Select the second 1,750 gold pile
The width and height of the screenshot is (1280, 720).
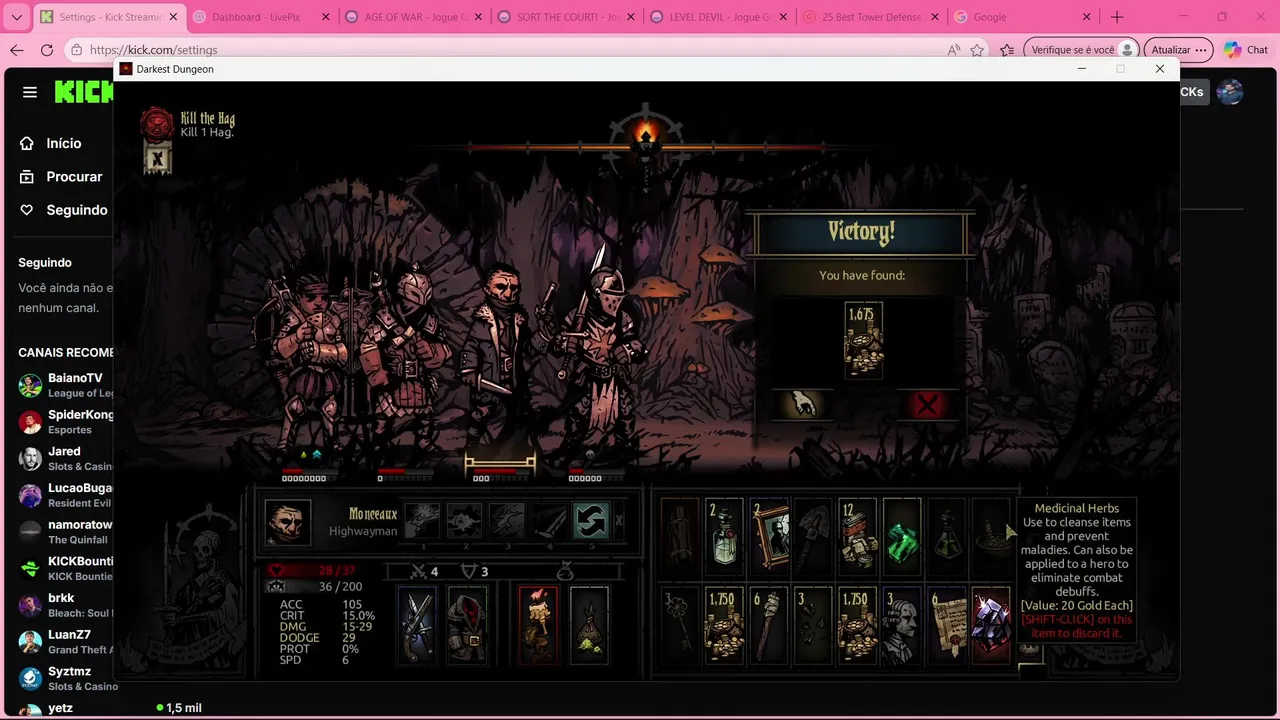click(857, 626)
